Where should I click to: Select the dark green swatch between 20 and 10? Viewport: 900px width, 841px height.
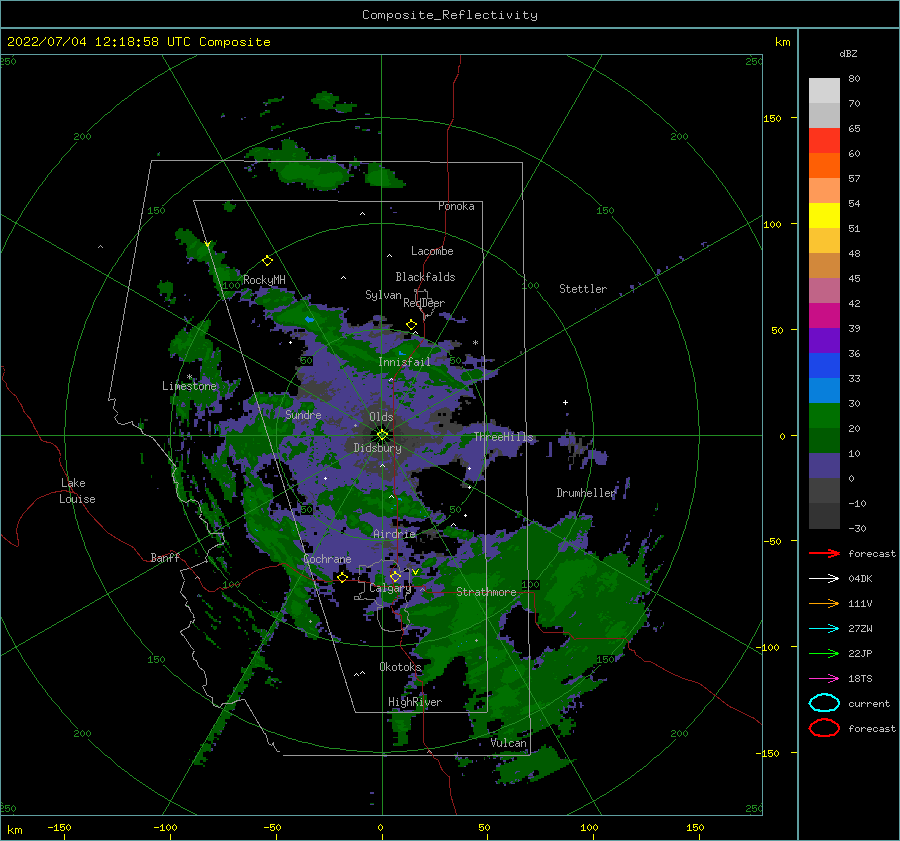pyautogui.click(x=824, y=440)
